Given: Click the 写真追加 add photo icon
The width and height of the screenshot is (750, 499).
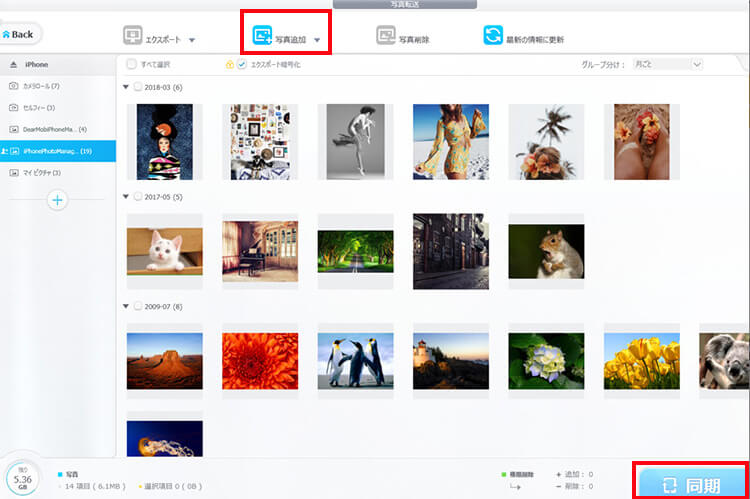Looking at the screenshot, I should pyautogui.click(x=262, y=37).
